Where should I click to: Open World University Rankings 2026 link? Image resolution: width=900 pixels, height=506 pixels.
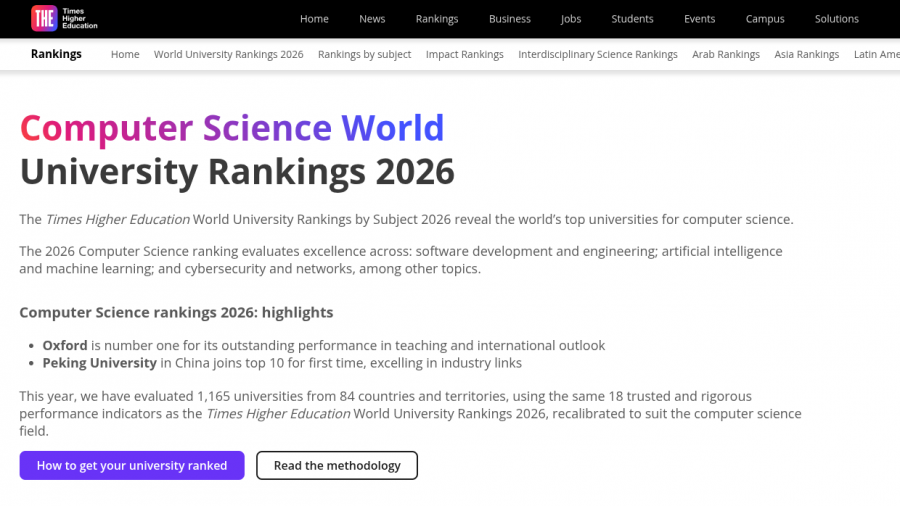click(228, 55)
